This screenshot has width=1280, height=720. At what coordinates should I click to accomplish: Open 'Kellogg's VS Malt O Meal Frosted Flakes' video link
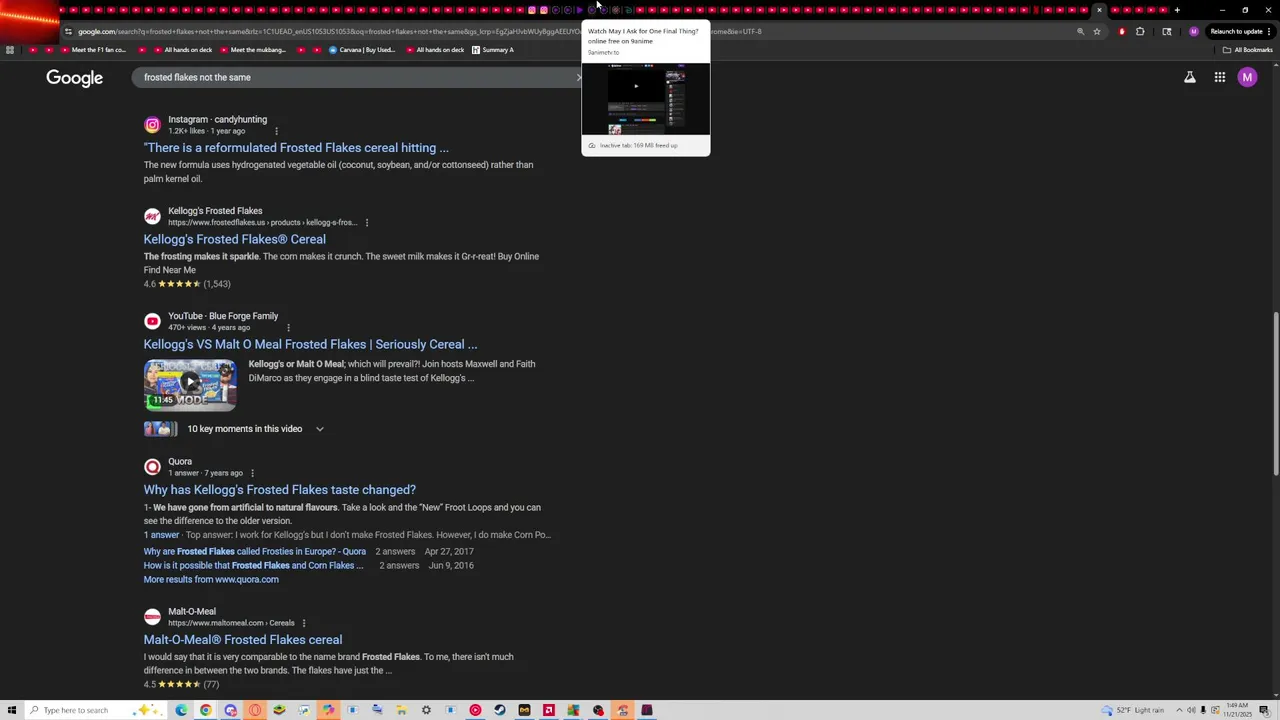pos(310,344)
